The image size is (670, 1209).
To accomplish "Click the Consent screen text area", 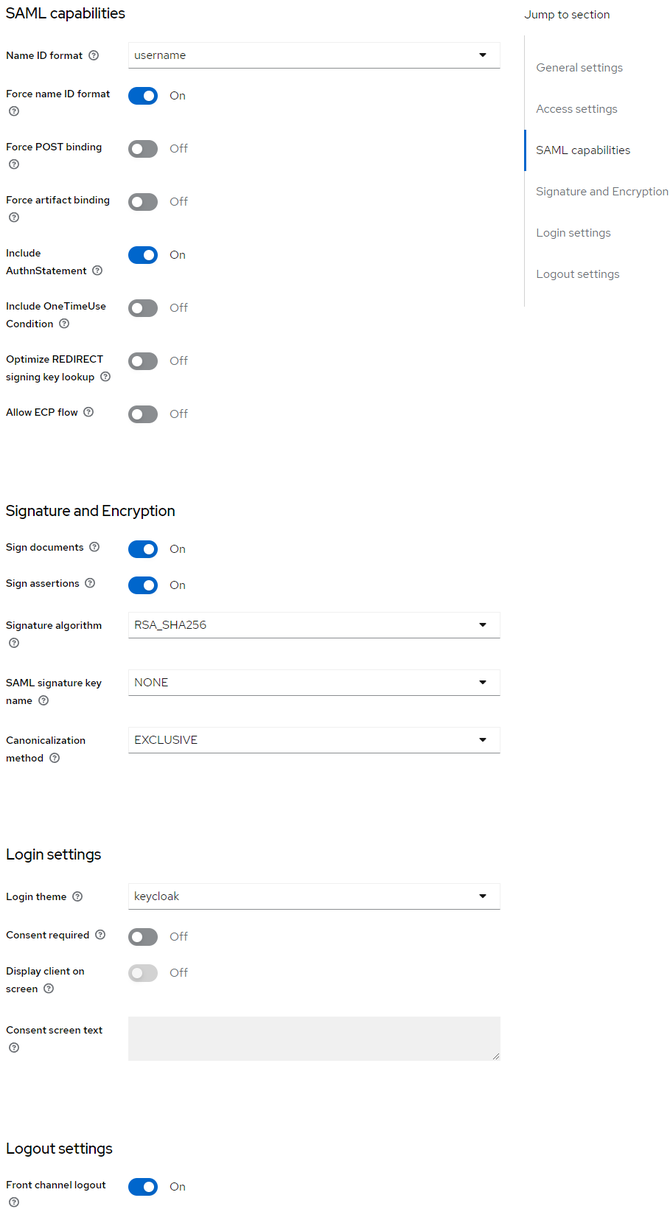I will [314, 1039].
